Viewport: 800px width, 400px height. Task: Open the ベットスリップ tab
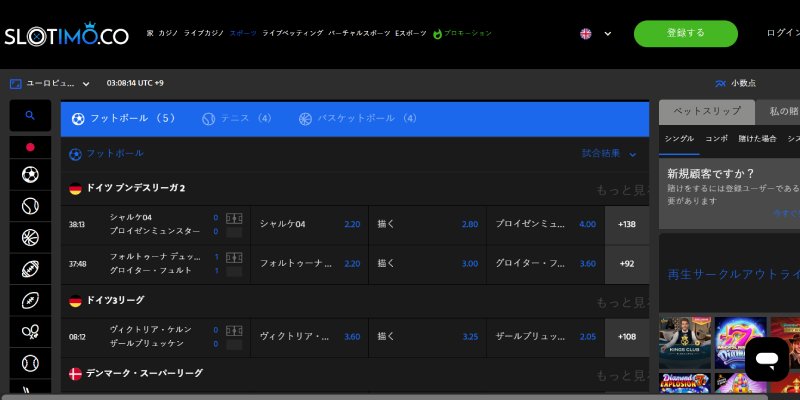pyautogui.click(x=707, y=112)
